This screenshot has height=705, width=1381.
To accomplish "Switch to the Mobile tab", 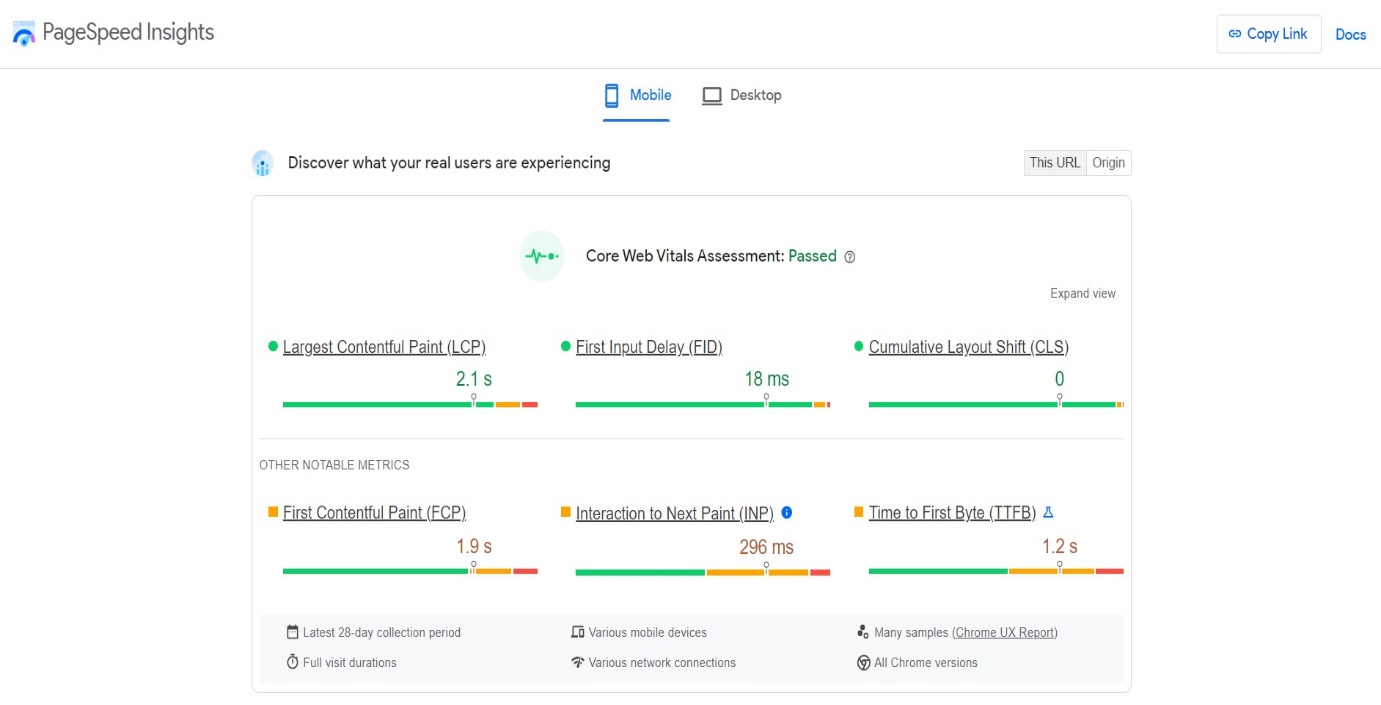I will 637,96.
